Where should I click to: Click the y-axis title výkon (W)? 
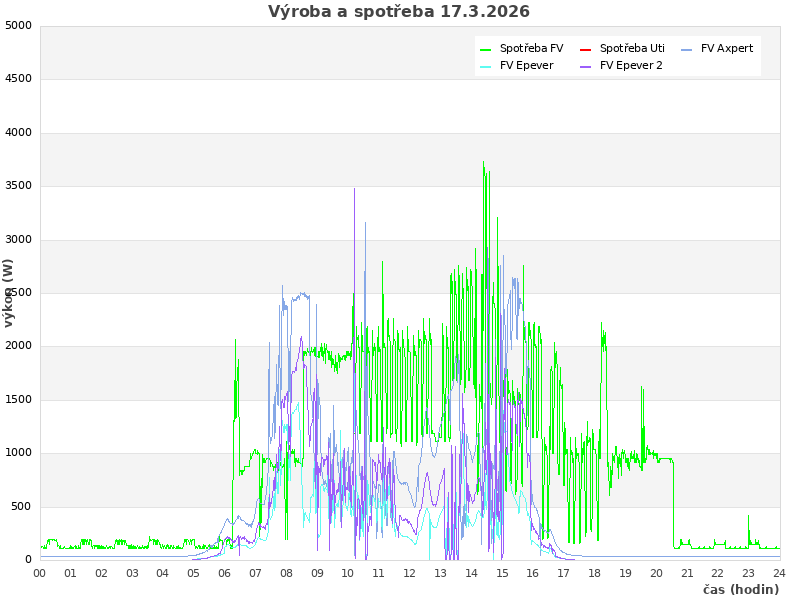point(9,293)
